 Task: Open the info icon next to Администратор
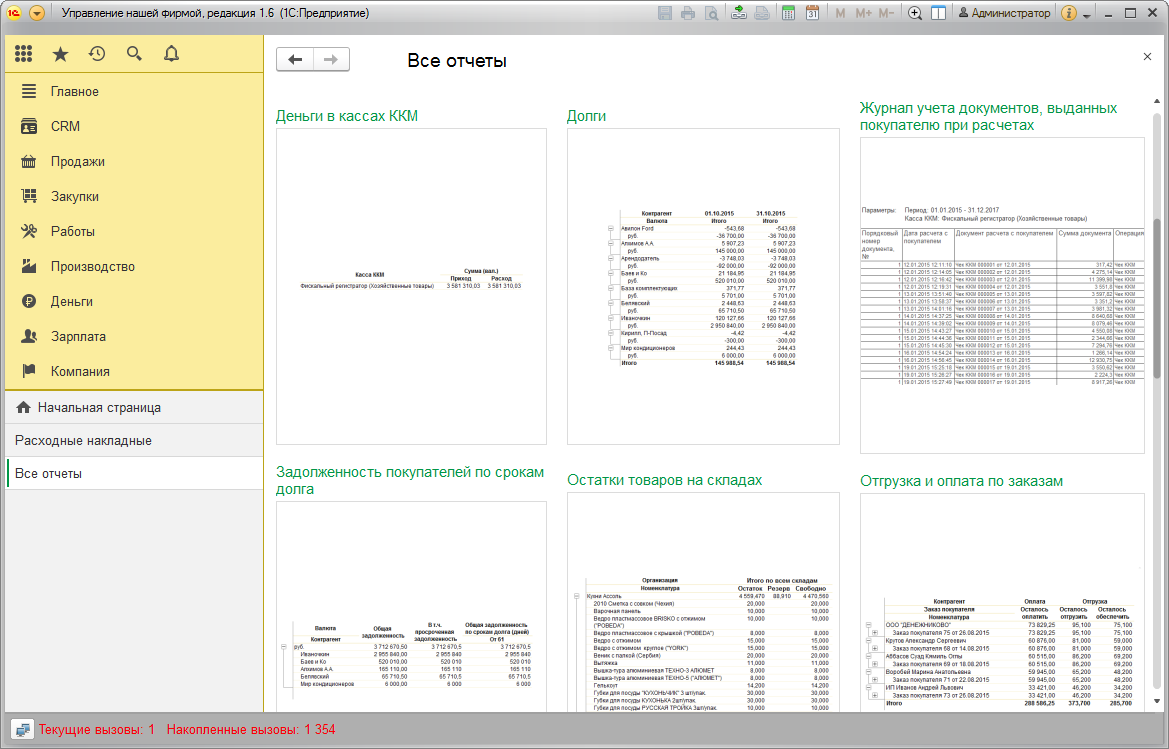pos(1068,13)
